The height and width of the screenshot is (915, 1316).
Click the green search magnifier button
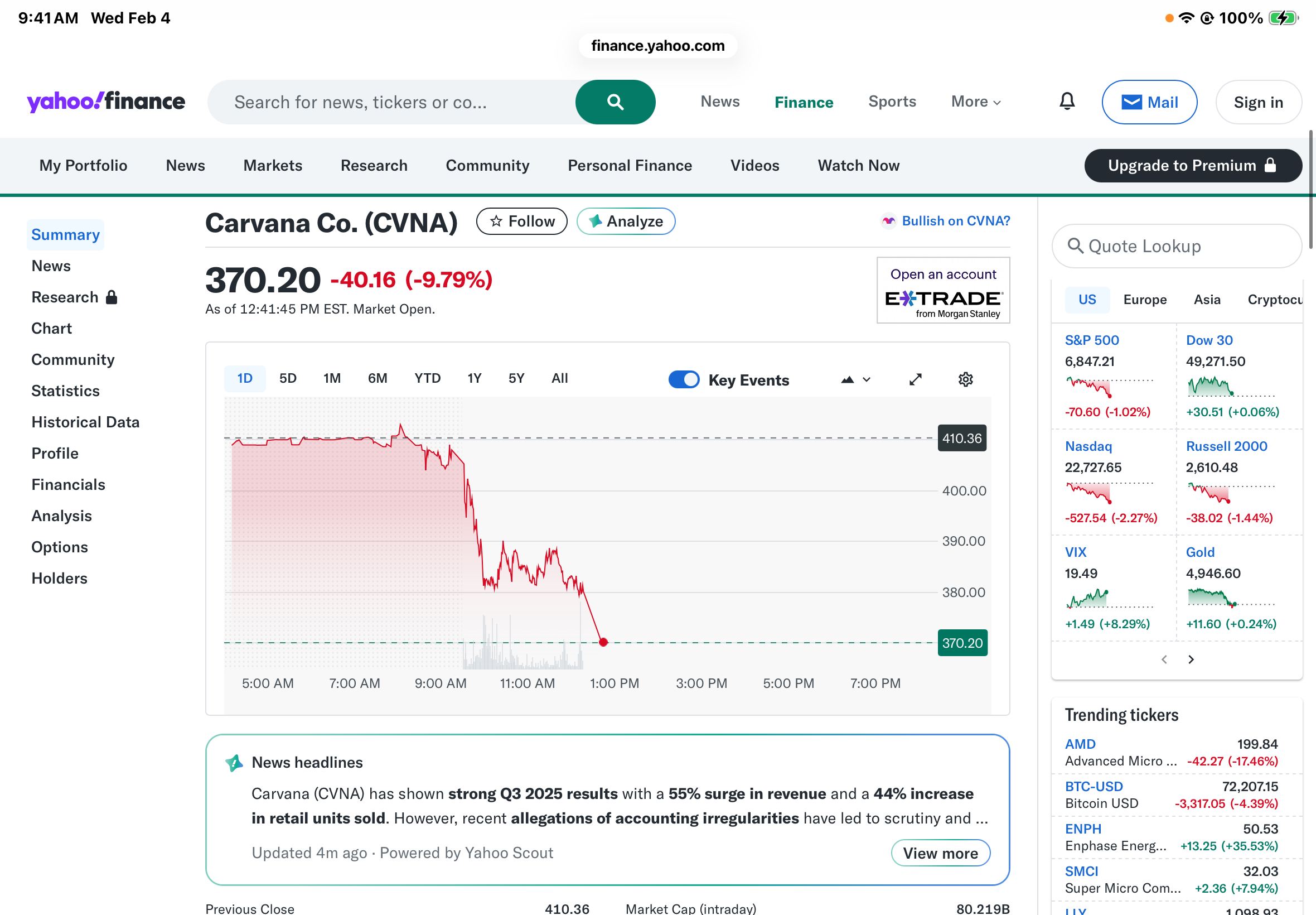click(615, 102)
